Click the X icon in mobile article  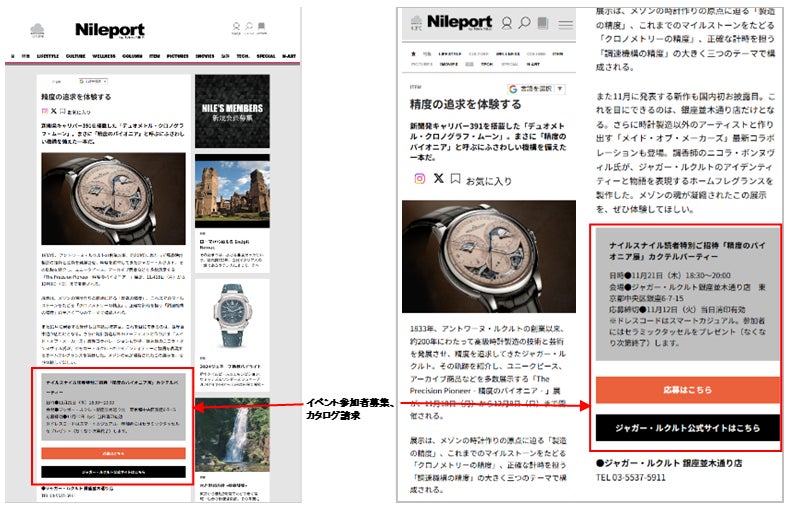439,178
